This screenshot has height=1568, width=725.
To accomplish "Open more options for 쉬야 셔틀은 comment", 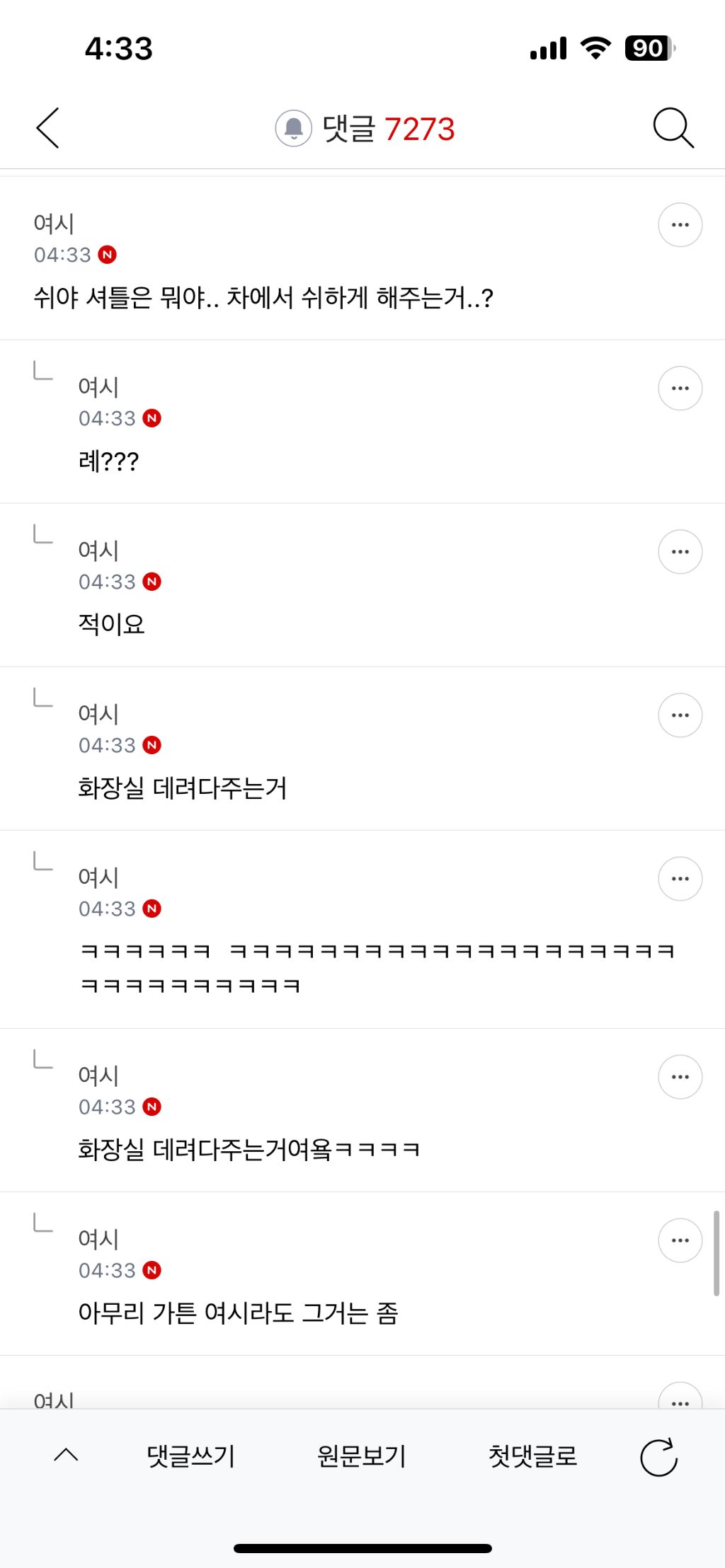I will click(x=680, y=225).
